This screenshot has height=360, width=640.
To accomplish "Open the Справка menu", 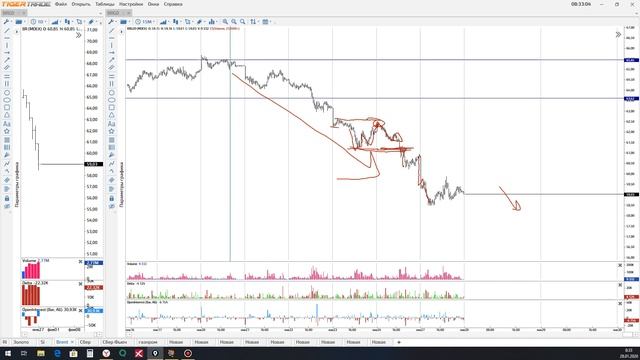I will [x=173, y=4].
